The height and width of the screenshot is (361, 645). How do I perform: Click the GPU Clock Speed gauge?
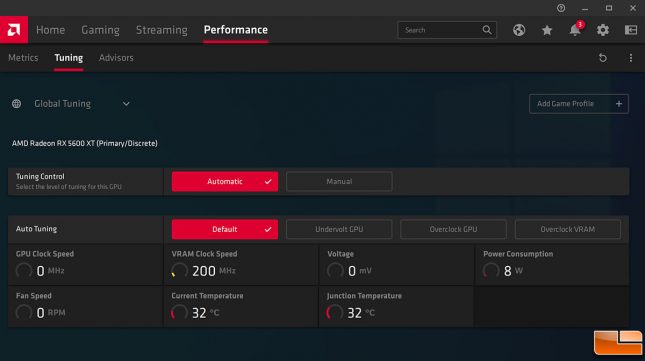pos(23,271)
